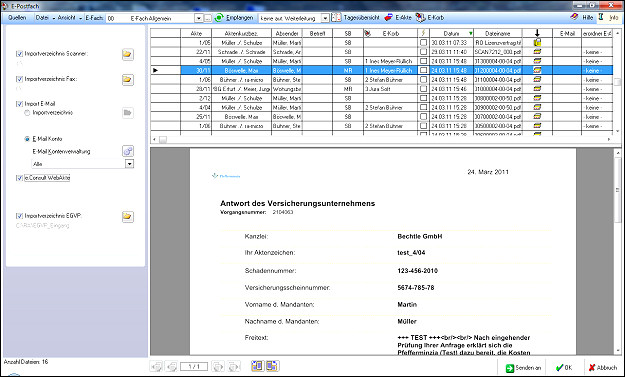Go to first page of preview

tap(157, 366)
